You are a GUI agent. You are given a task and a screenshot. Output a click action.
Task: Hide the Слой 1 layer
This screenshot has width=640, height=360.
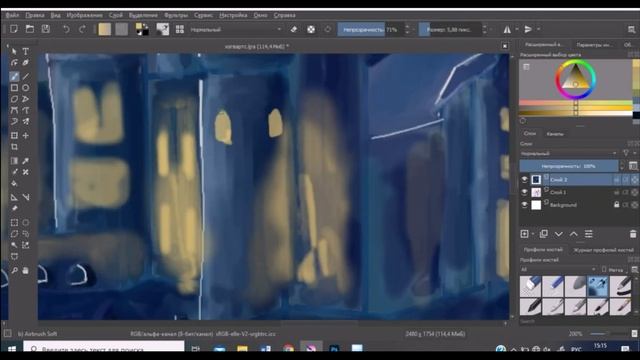[524, 192]
